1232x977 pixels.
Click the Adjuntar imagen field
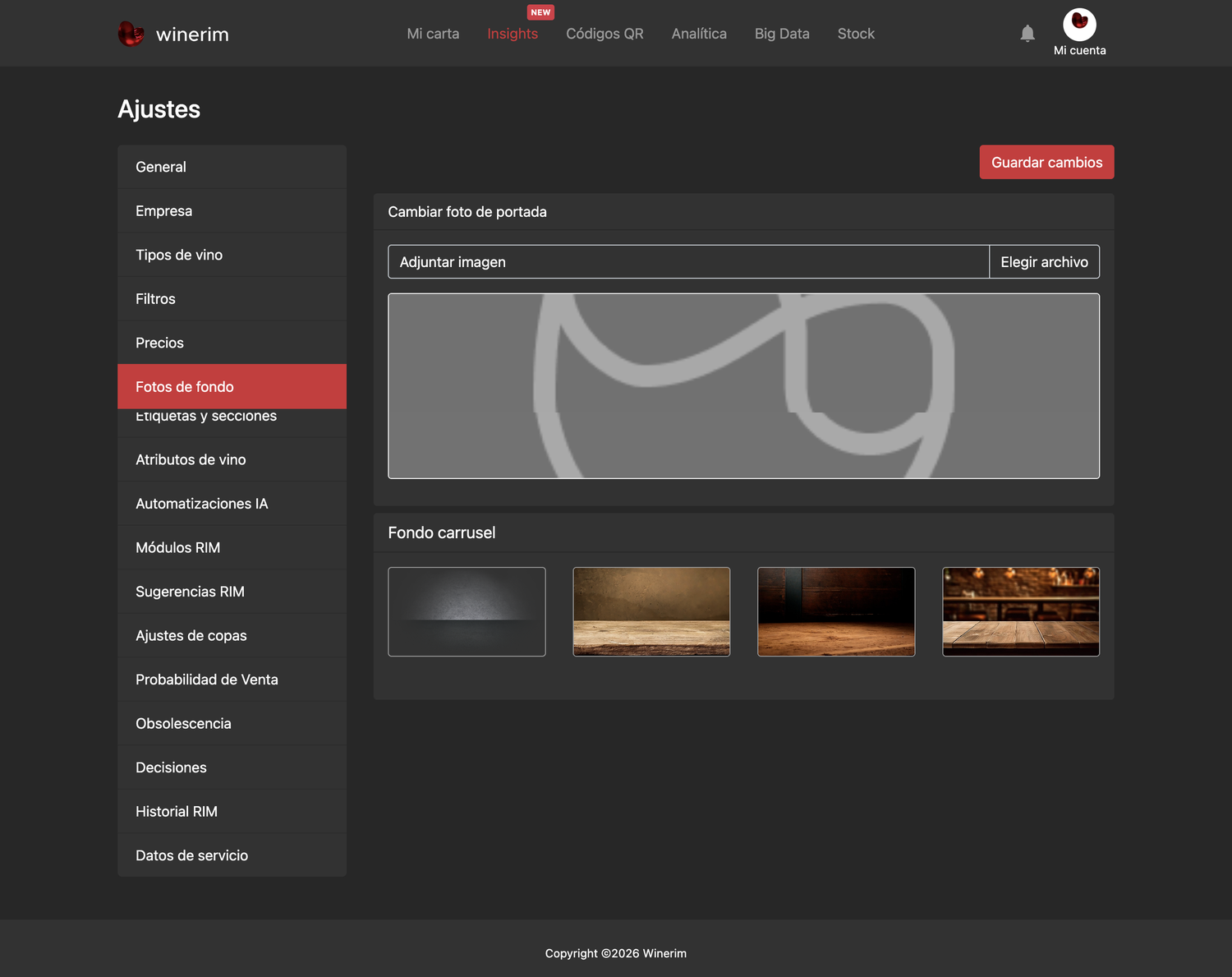point(688,261)
